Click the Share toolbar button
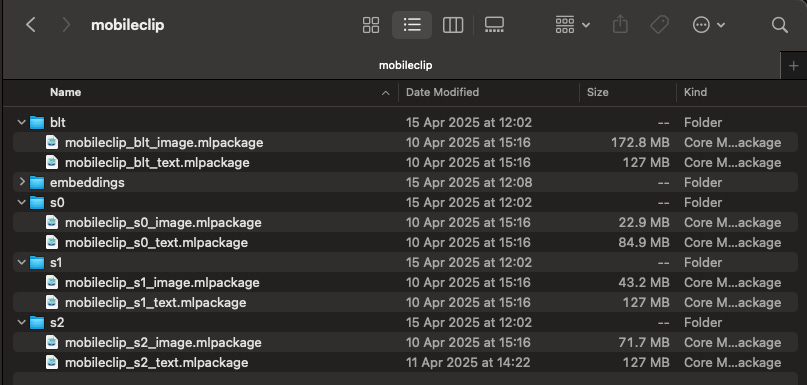807x385 pixels. (x=620, y=24)
